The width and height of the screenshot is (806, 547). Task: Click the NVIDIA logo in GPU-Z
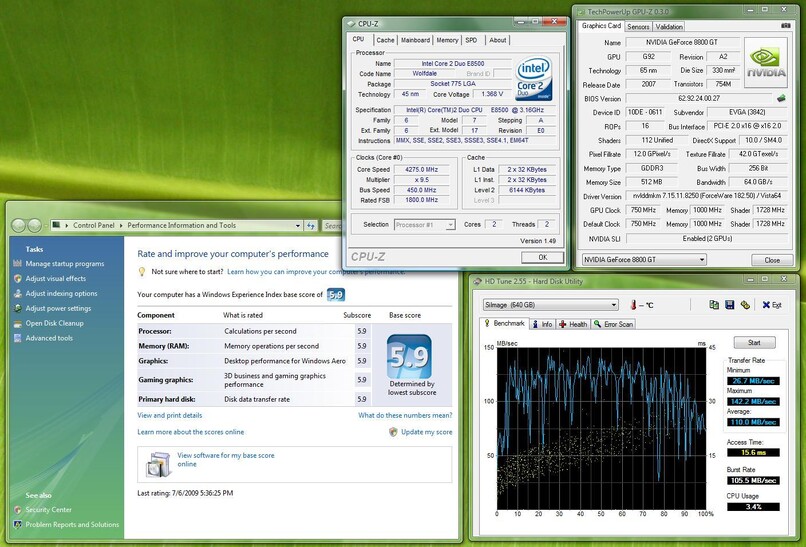click(766, 62)
